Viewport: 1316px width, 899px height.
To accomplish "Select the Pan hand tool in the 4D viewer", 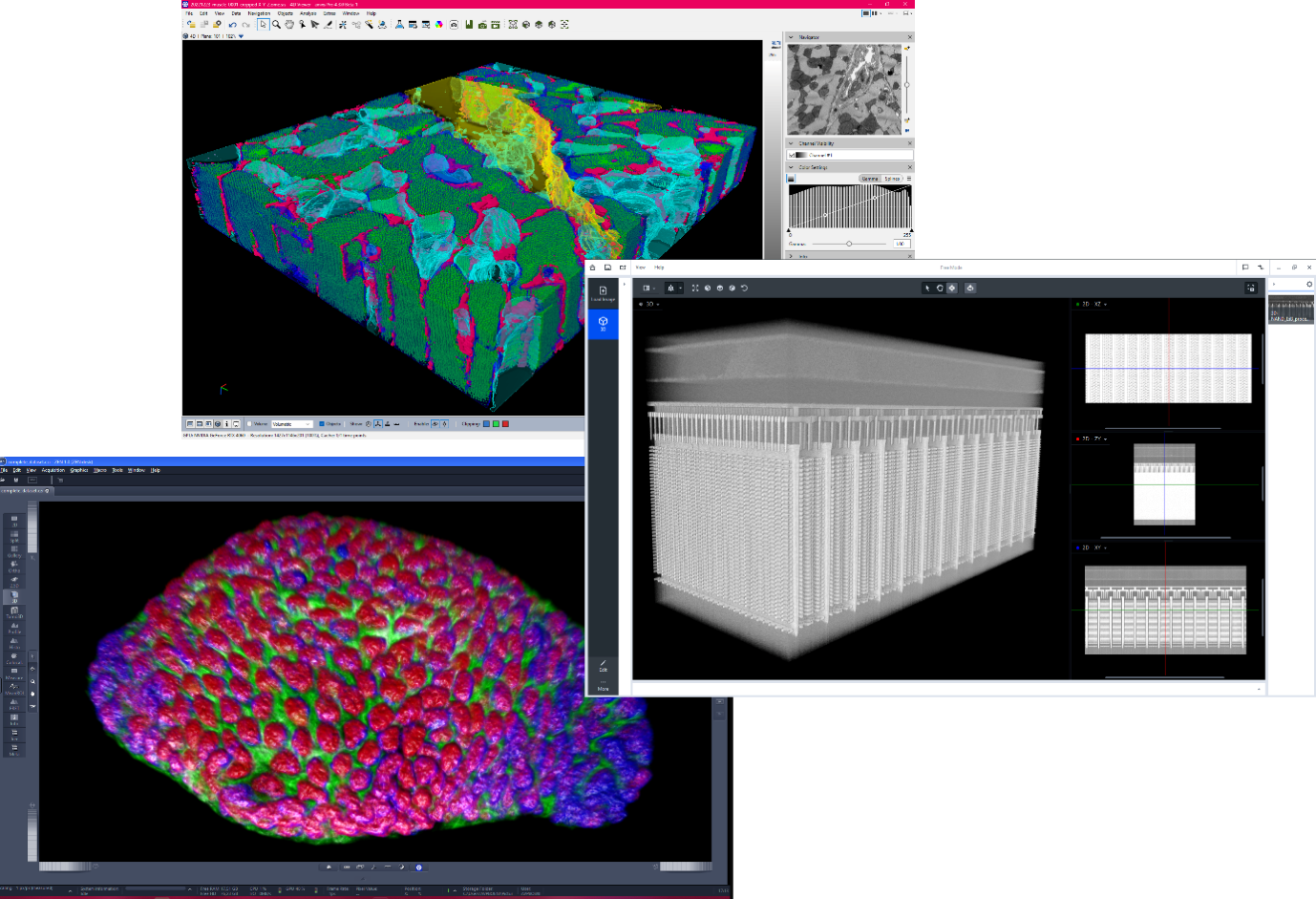I will (288, 25).
